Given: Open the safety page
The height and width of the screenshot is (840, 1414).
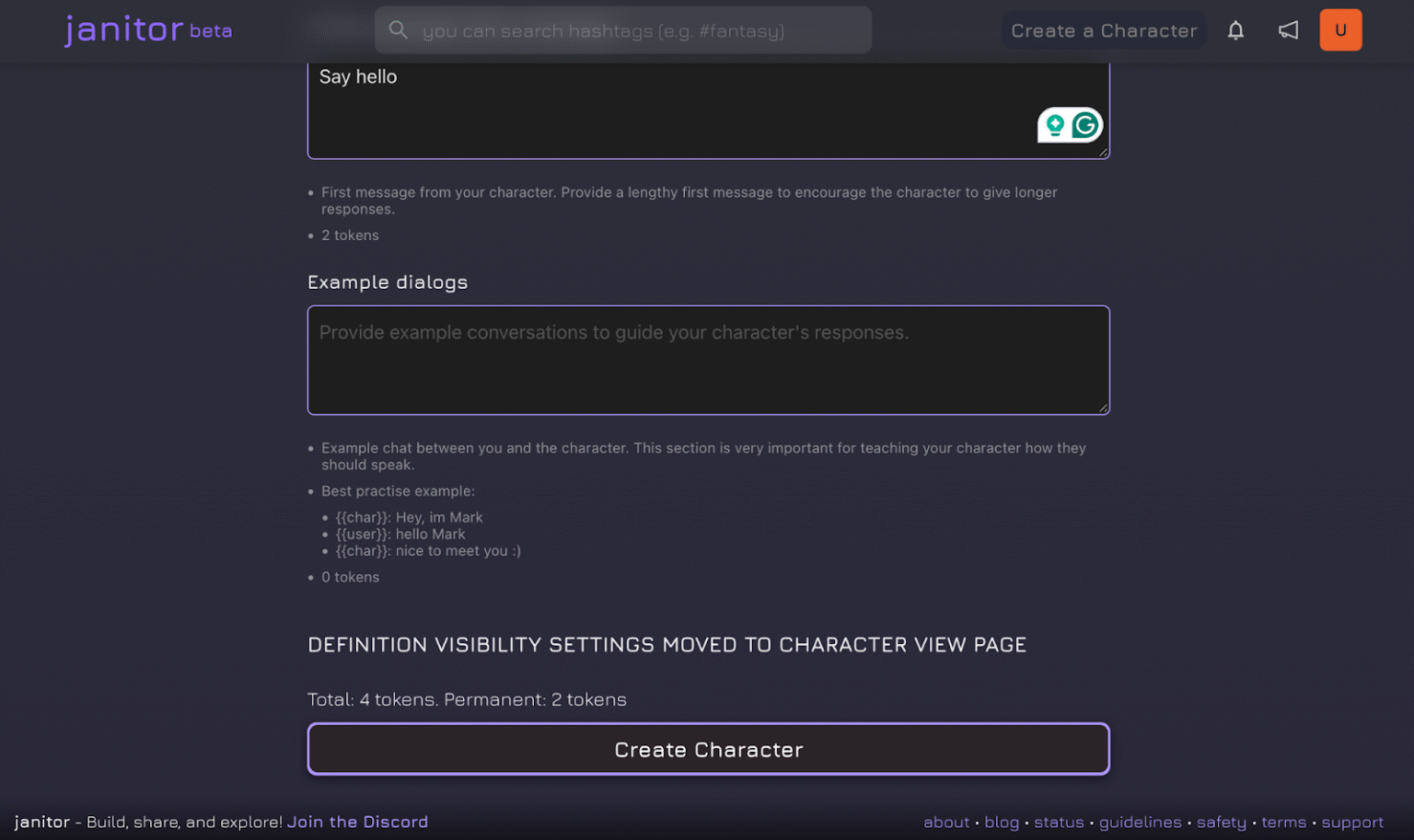Looking at the screenshot, I should coord(1222,822).
